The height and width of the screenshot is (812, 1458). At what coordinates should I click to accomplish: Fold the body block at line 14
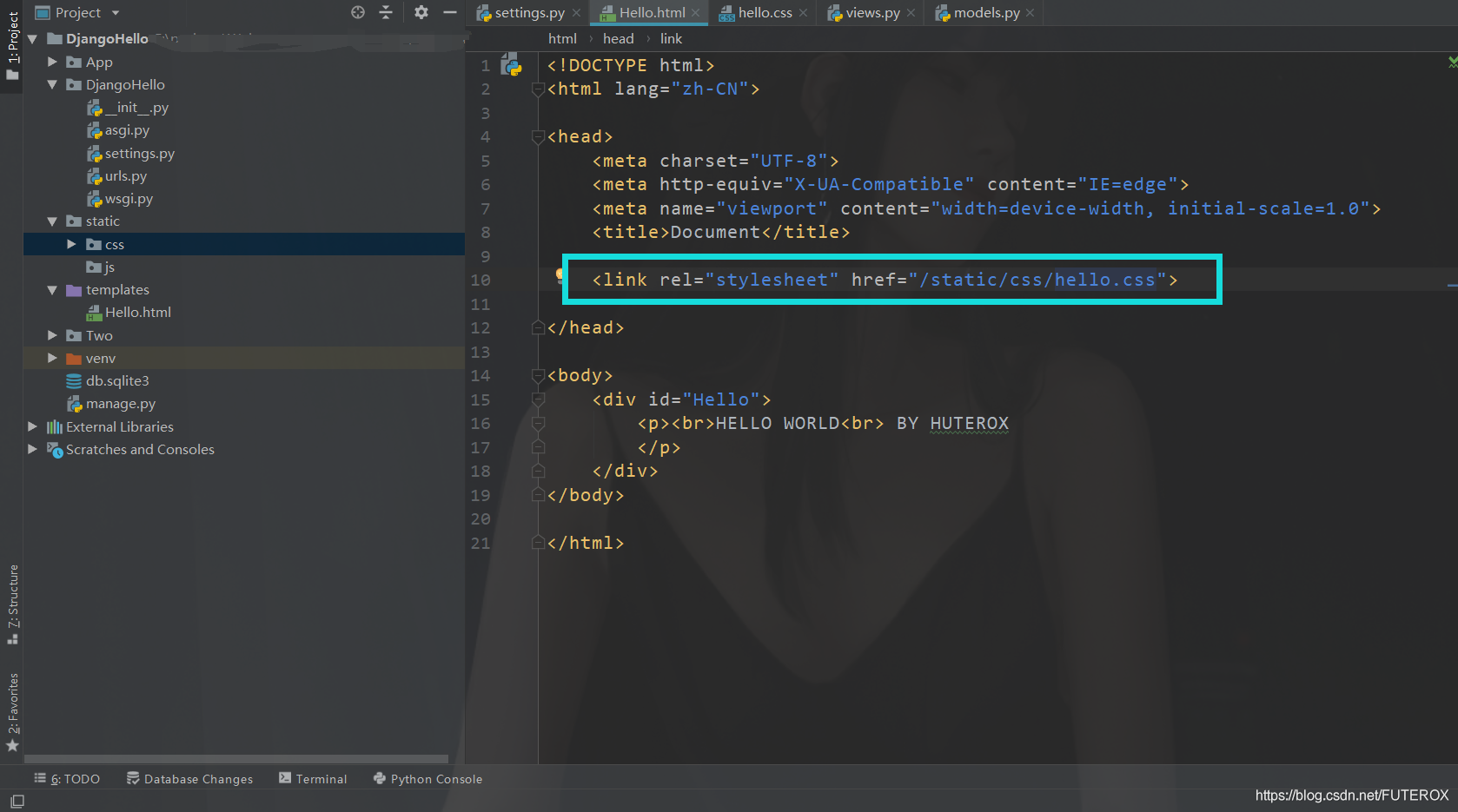(538, 375)
